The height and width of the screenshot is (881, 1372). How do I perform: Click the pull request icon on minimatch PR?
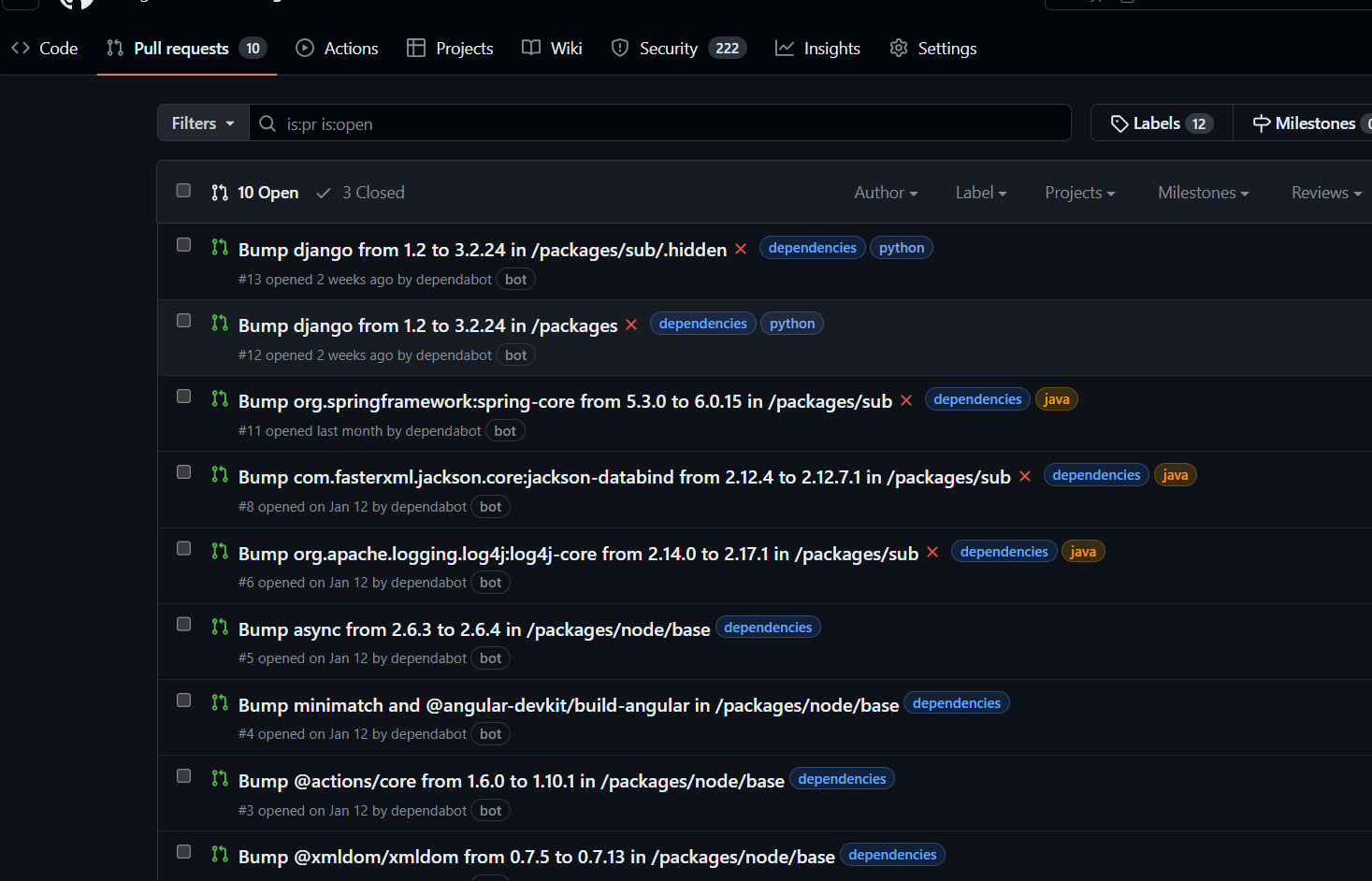220,703
